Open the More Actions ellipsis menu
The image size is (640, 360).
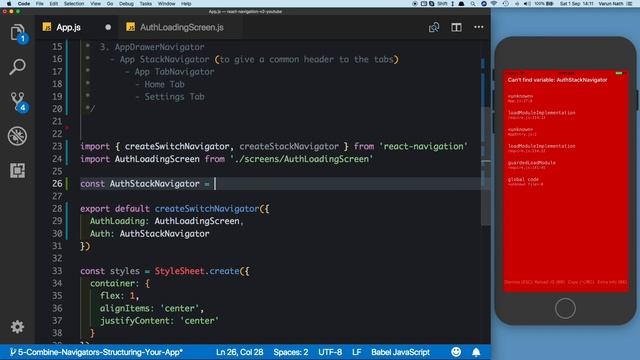(x=479, y=27)
